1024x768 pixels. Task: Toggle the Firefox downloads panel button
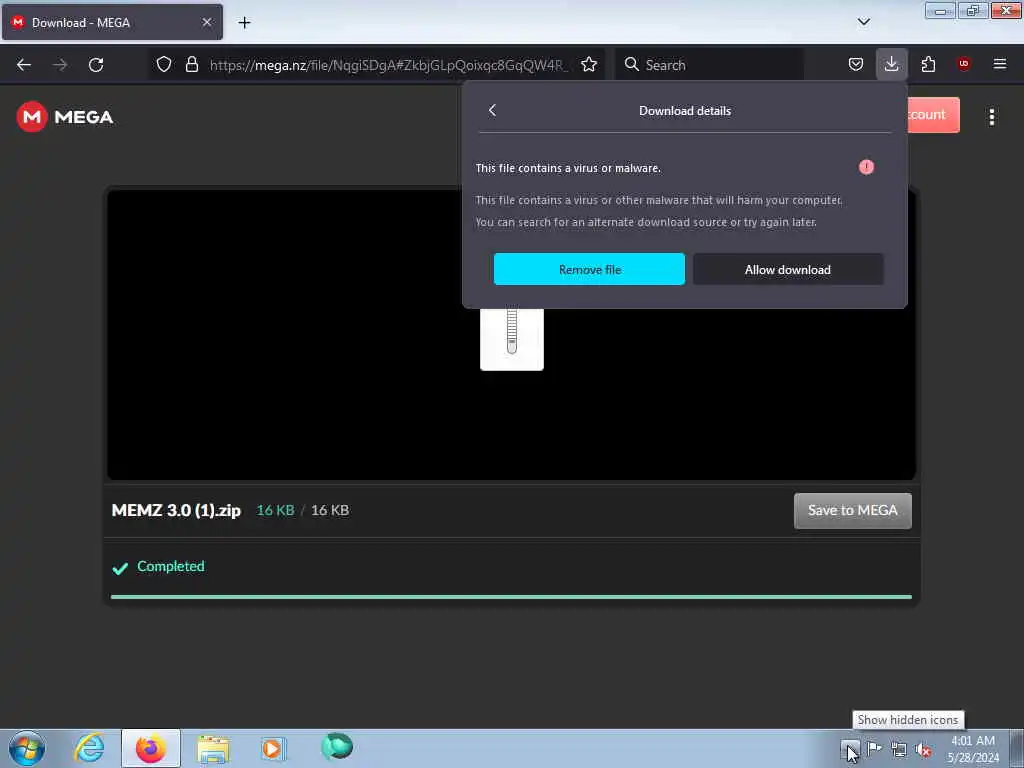point(891,64)
